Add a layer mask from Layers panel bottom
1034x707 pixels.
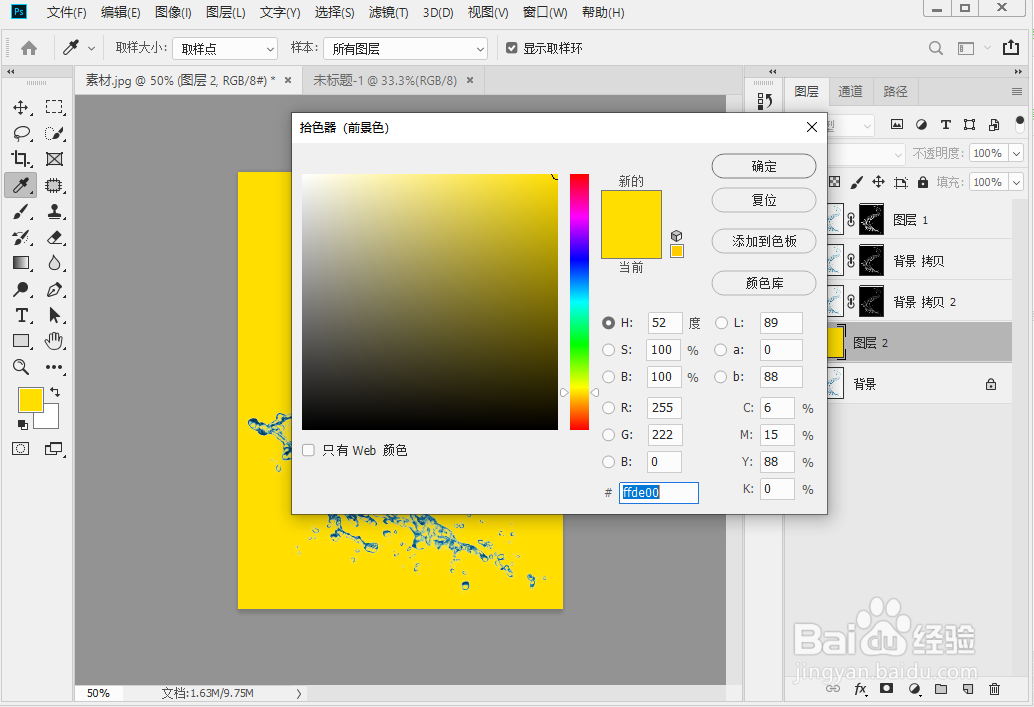pyautogui.click(x=885, y=689)
